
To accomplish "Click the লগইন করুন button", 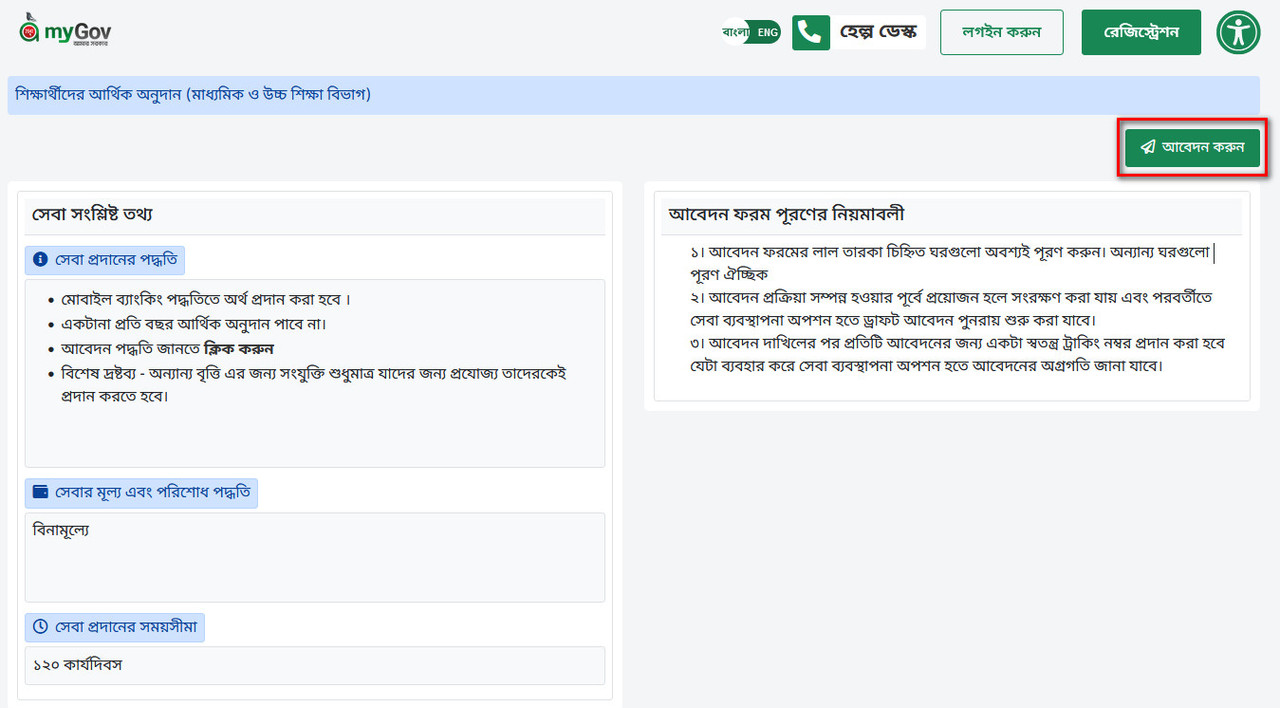I will point(1001,32).
